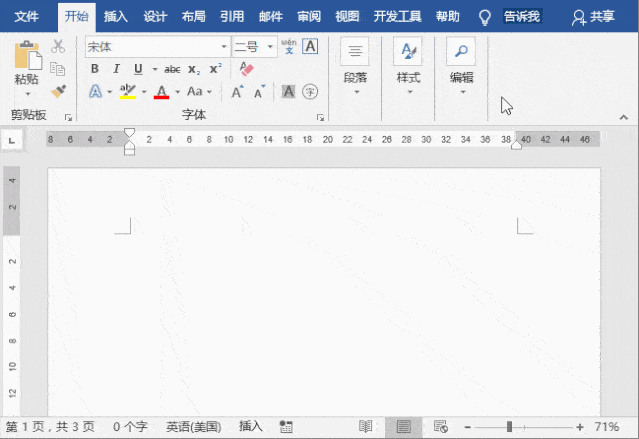Expand underline style dropdown arrow
The width and height of the screenshot is (639, 439).
pos(155,69)
